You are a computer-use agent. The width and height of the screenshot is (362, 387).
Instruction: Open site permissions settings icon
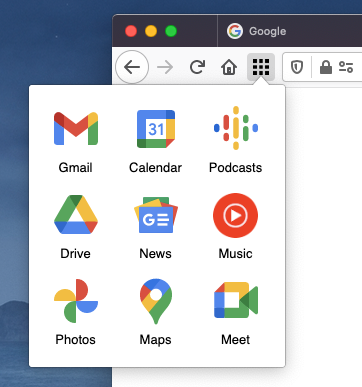pyautogui.click(x=346, y=67)
